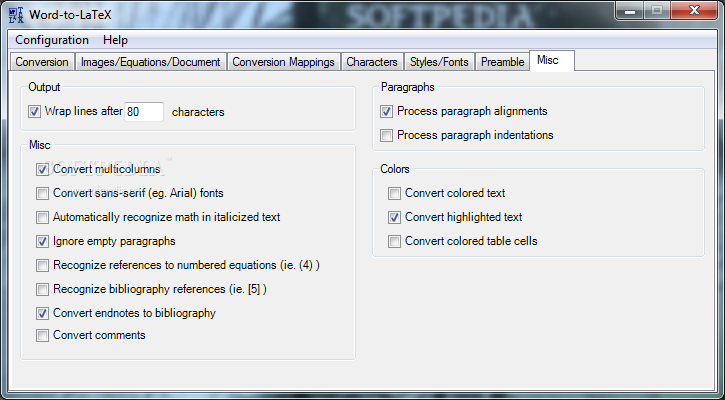Enable Convert sans-serif fonts option
Screen dimensions: 725x400
[x=43, y=193]
